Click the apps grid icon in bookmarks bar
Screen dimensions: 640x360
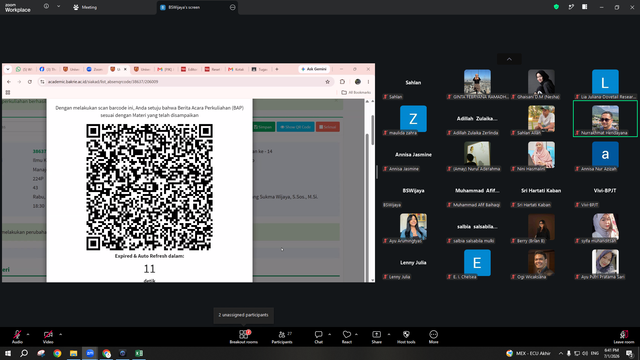pos(8,93)
